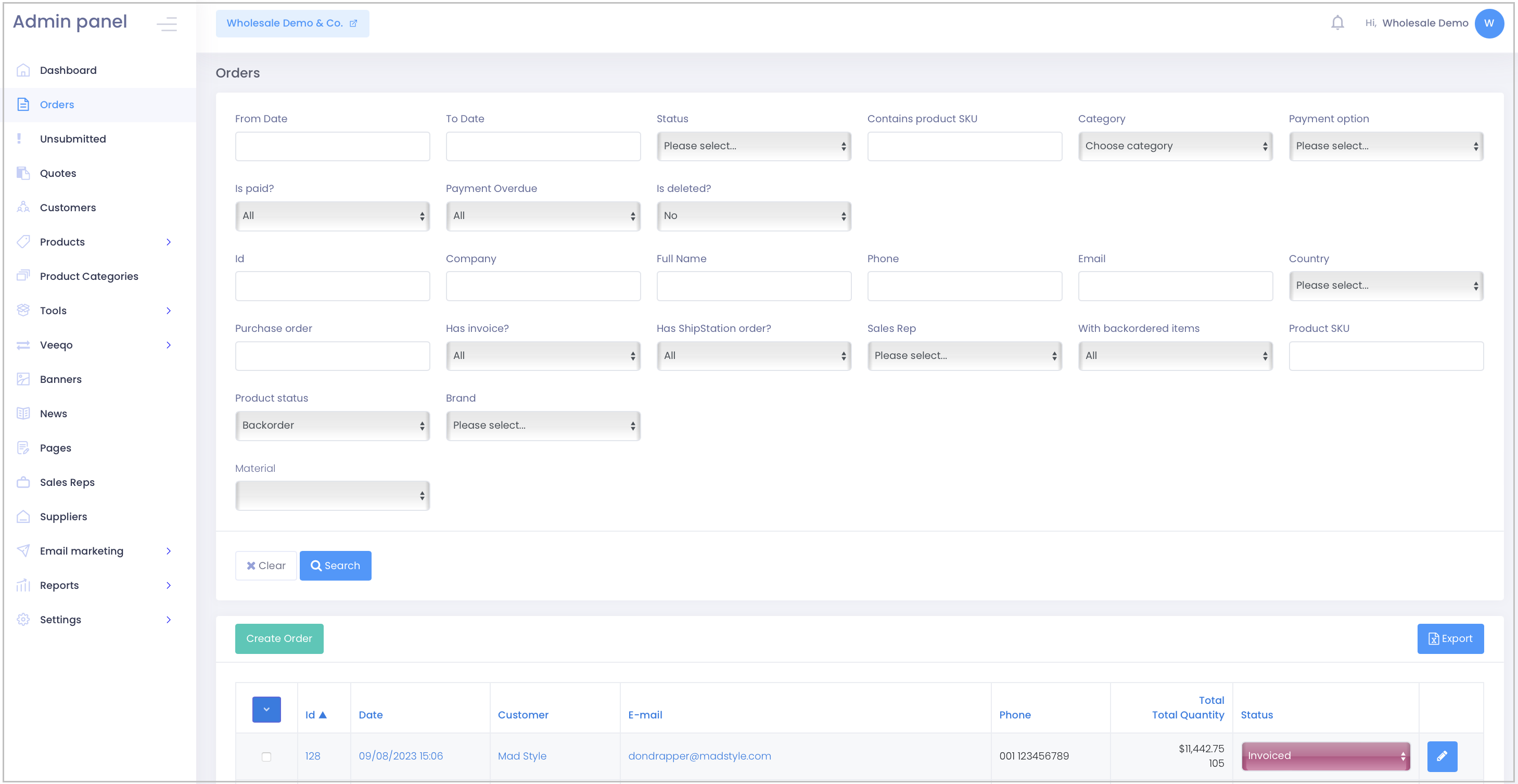Open the Product status Backorder dropdown
Image resolution: width=1518 pixels, height=784 pixels.
(x=332, y=425)
